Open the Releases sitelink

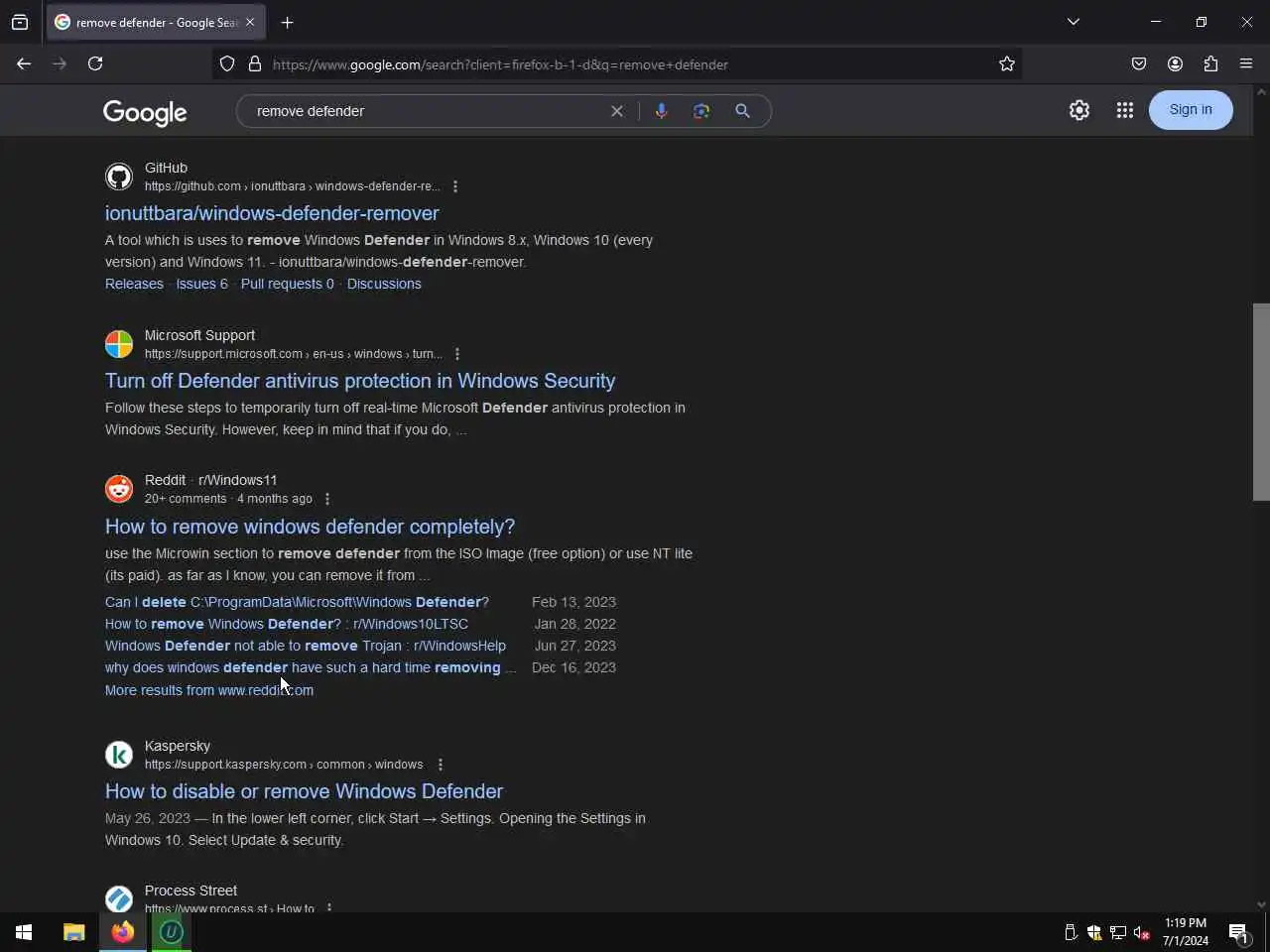point(134,284)
